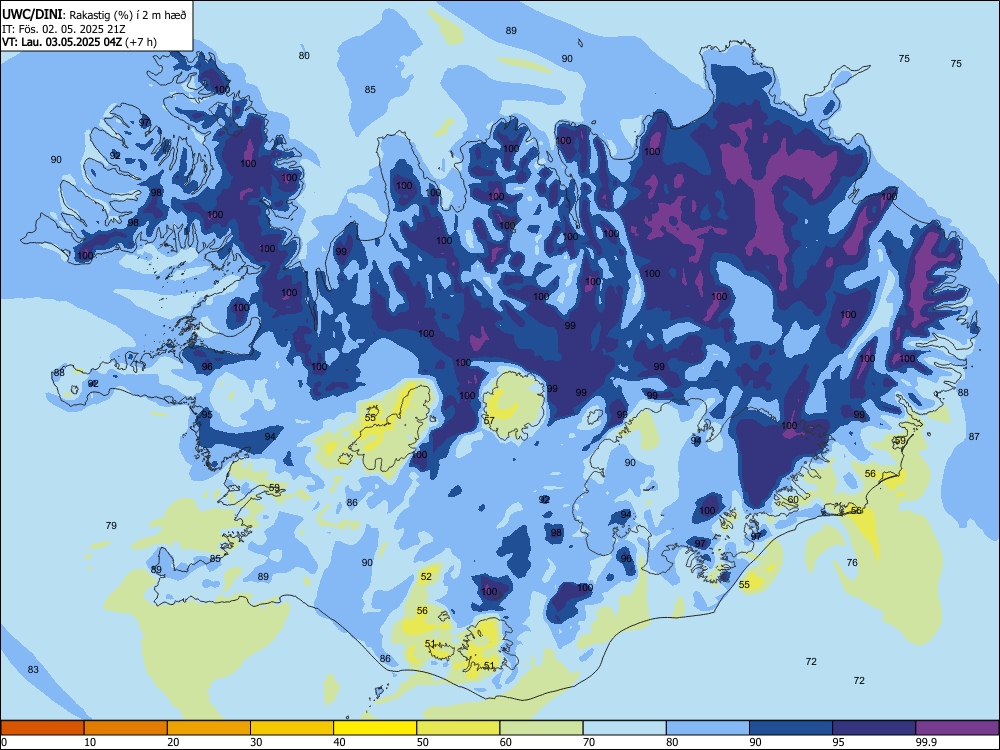Select the amber 20–30 legend color band
The image size is (1000, 750).
pos(209,728)
